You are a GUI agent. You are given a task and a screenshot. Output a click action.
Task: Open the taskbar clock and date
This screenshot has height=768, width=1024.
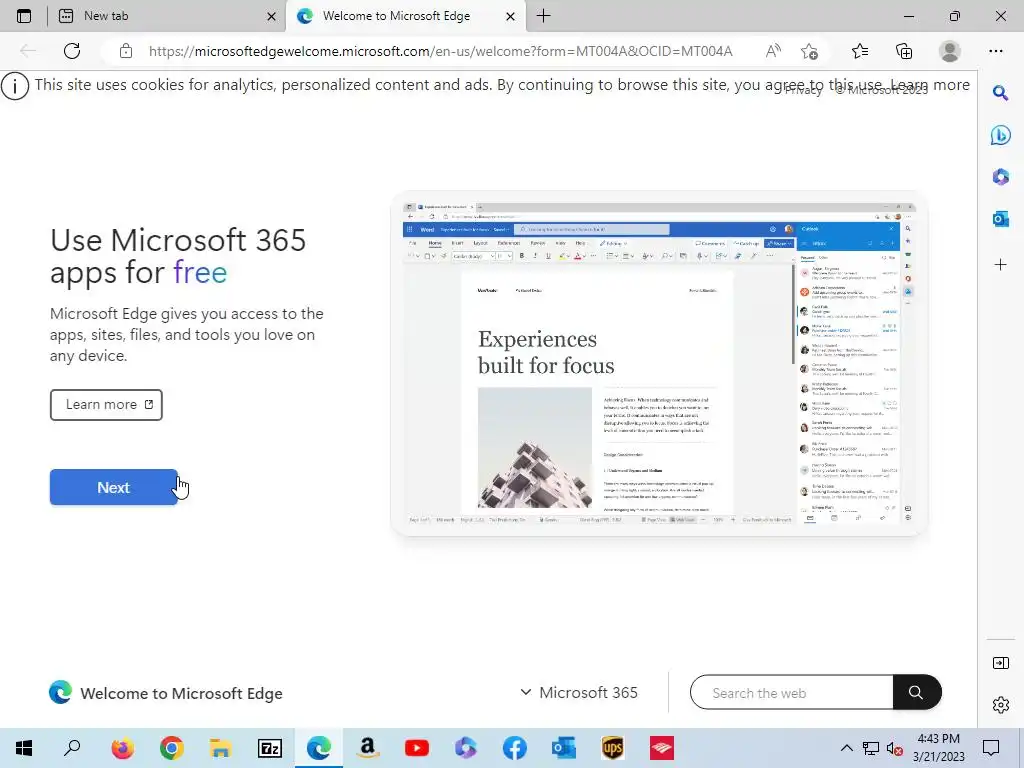(938, 748)
